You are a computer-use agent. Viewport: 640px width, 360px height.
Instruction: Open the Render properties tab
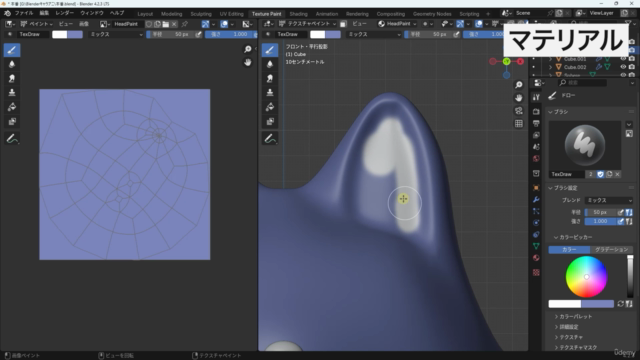[536, 111]
